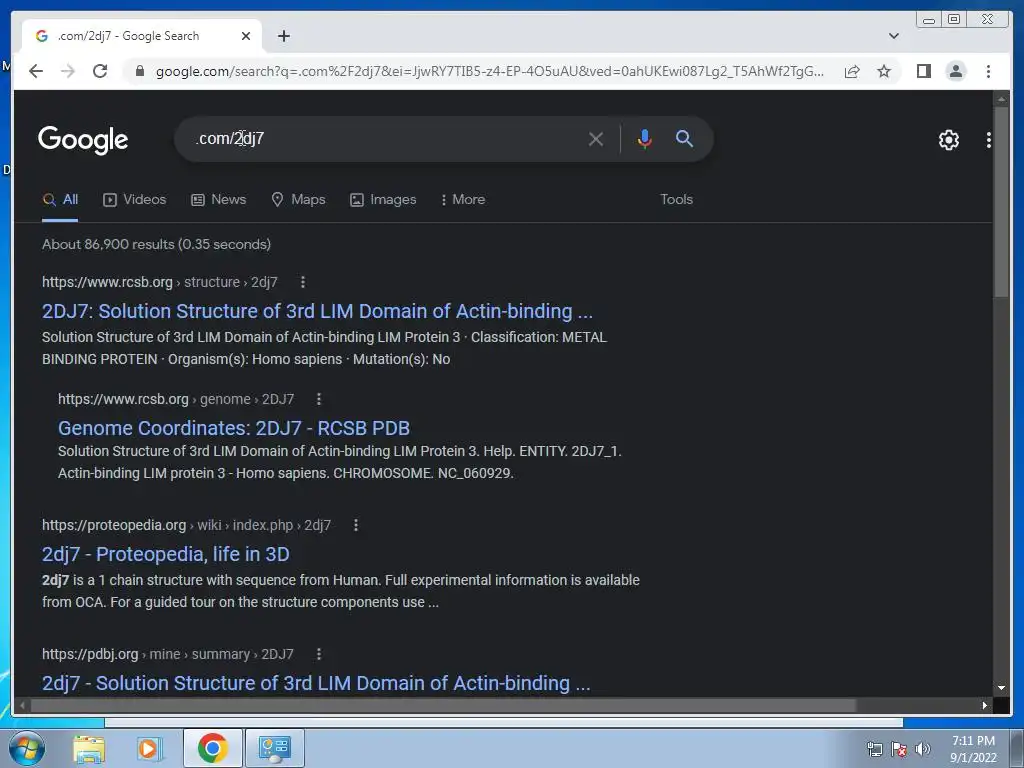Open more options for rcsb genome result
The image size is (1024, 768).
click(319, 399)
